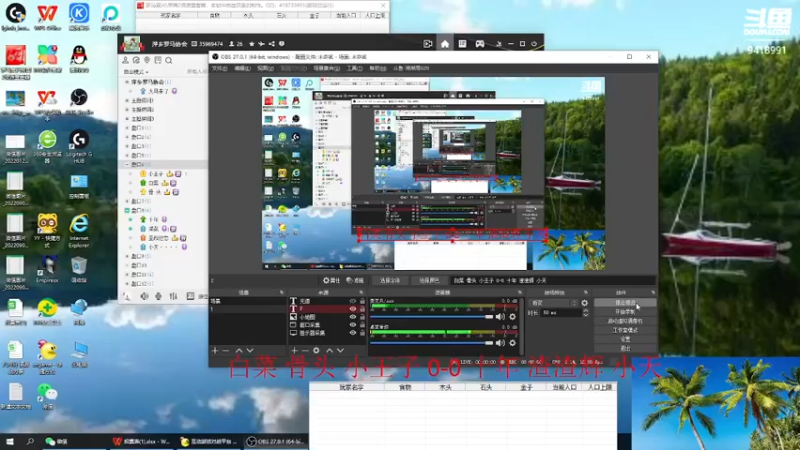Viewport: 800px width, 450px height.
Task: Click the YY home icon
Action: (445, 44)
